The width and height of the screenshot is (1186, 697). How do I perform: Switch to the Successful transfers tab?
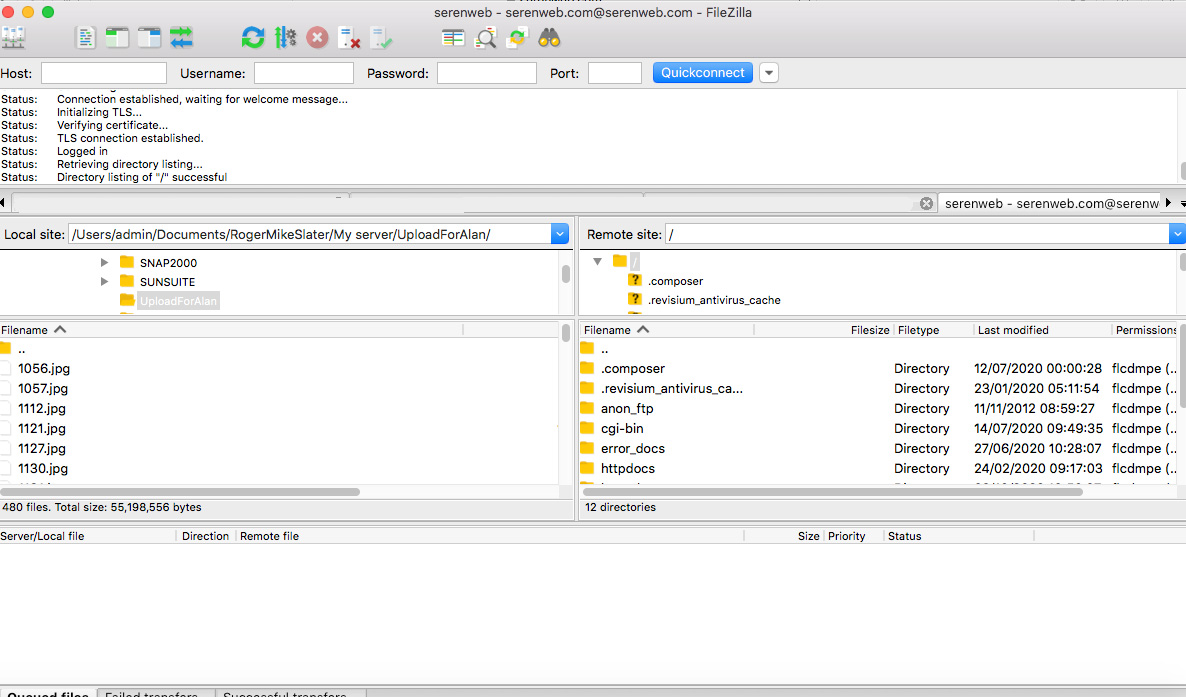[291, 692]
